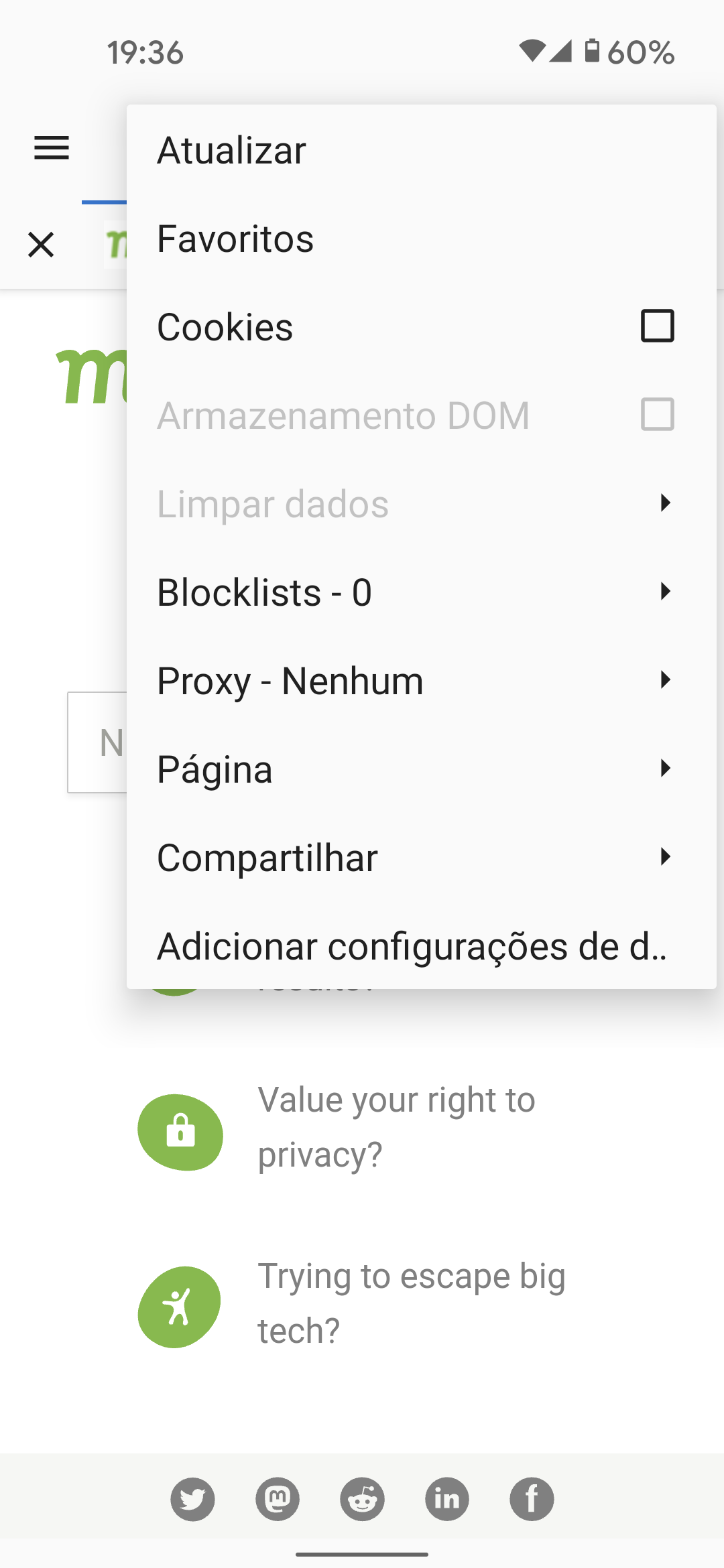Tap the Facebook share icon

[x=532, y=1499]
